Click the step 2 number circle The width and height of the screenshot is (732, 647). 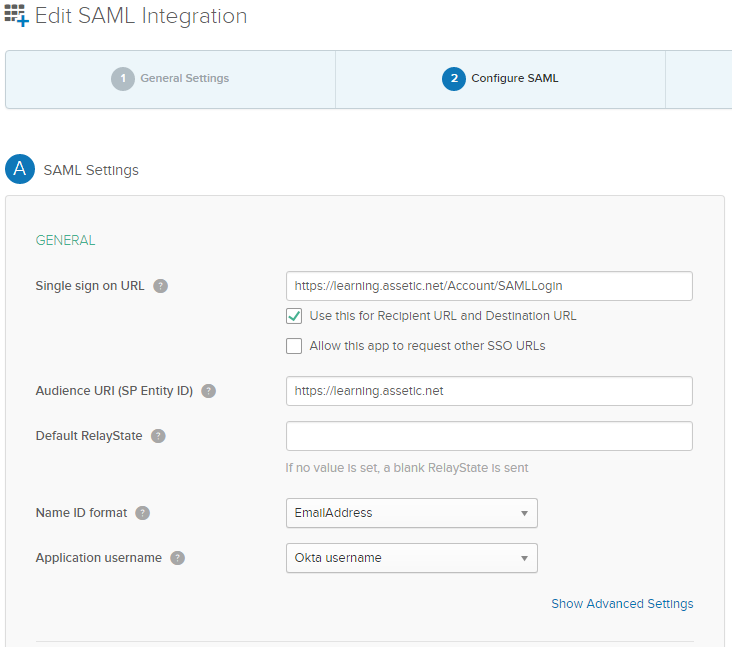click(454, 78)
